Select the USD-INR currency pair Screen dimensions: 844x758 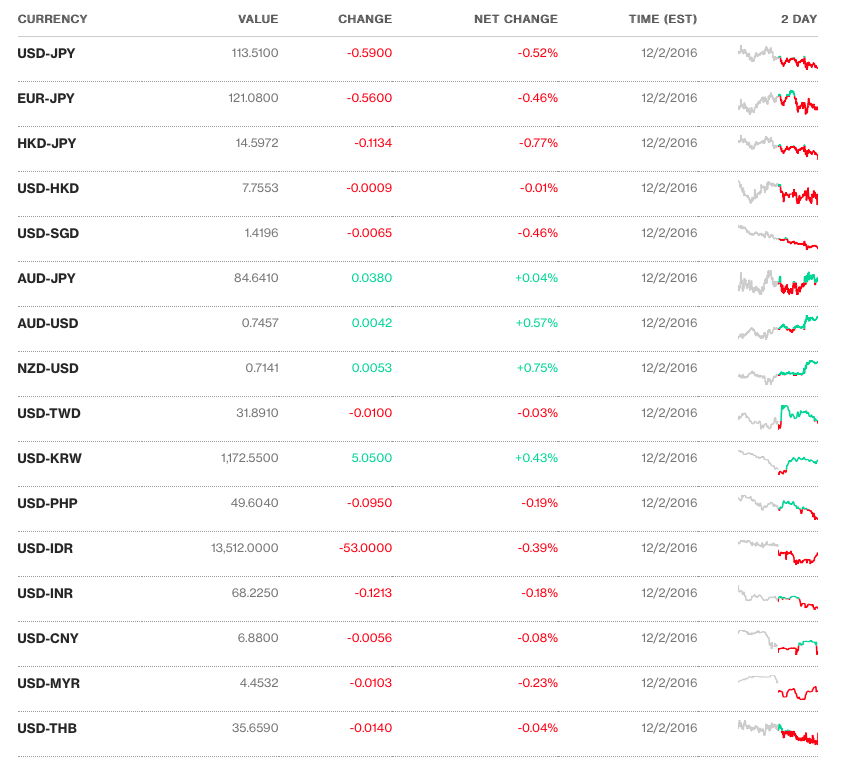(46, 593)
